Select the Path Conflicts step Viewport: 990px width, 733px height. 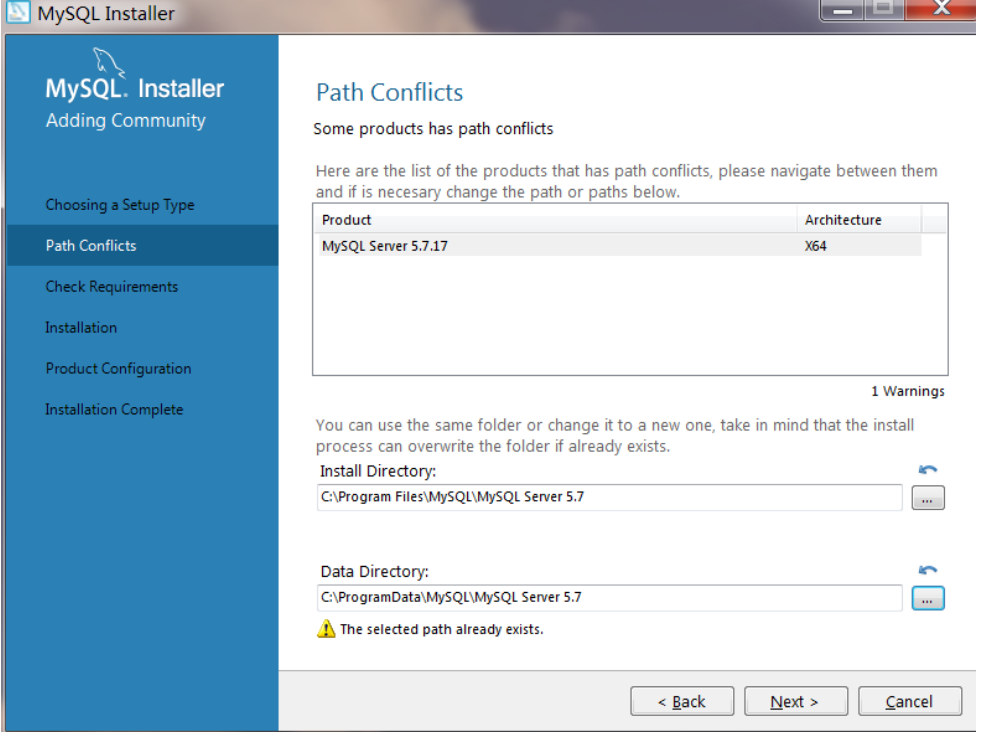tap(142, 246)
